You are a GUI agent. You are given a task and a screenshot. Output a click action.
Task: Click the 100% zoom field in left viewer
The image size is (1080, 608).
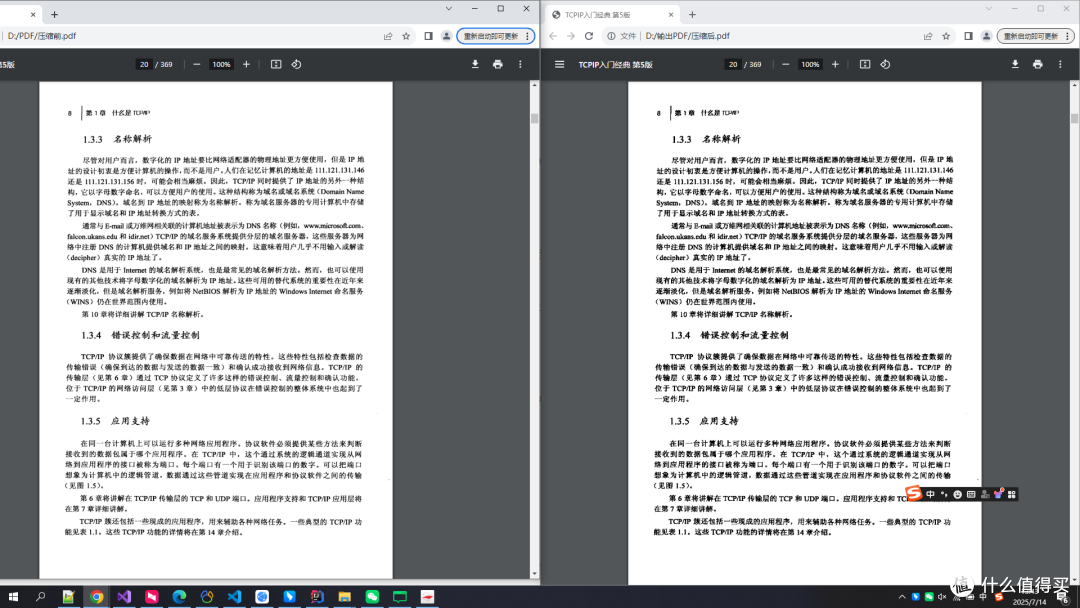221,64
